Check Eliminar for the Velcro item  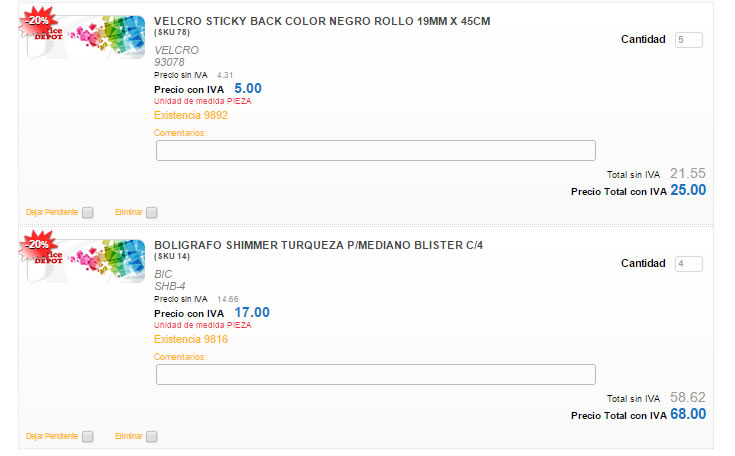[x=151, y=212]
